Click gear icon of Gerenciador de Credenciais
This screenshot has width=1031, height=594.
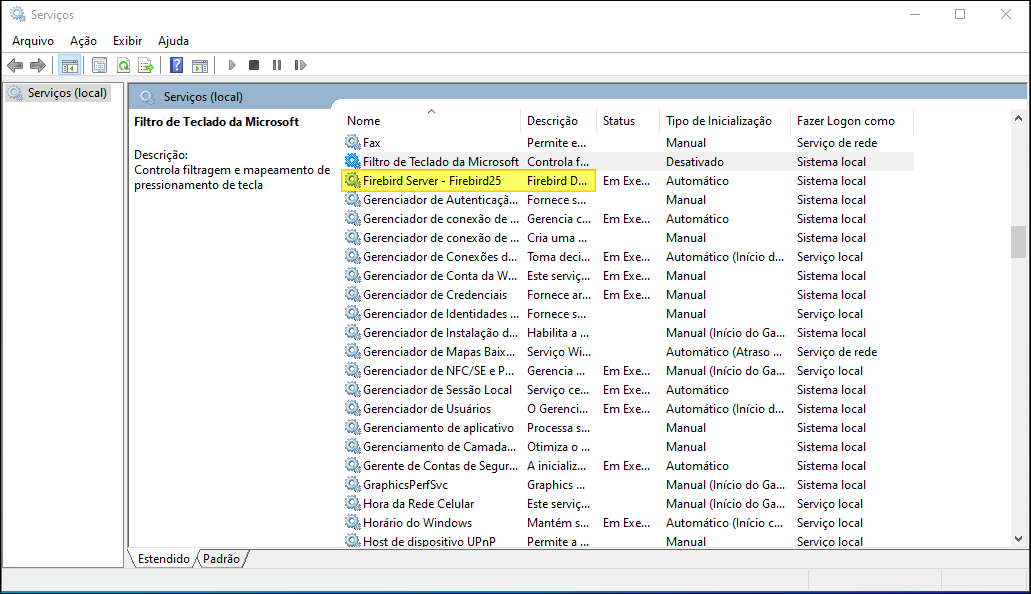pos(352,295)
